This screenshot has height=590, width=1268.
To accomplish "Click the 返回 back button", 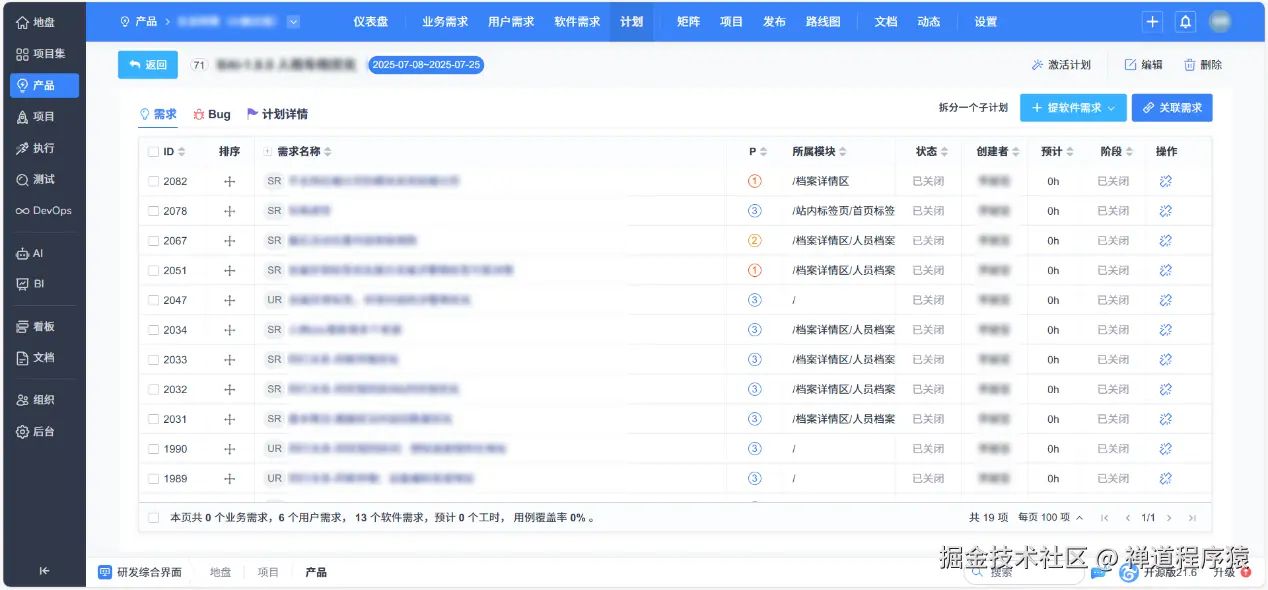I will pos(147,64).
